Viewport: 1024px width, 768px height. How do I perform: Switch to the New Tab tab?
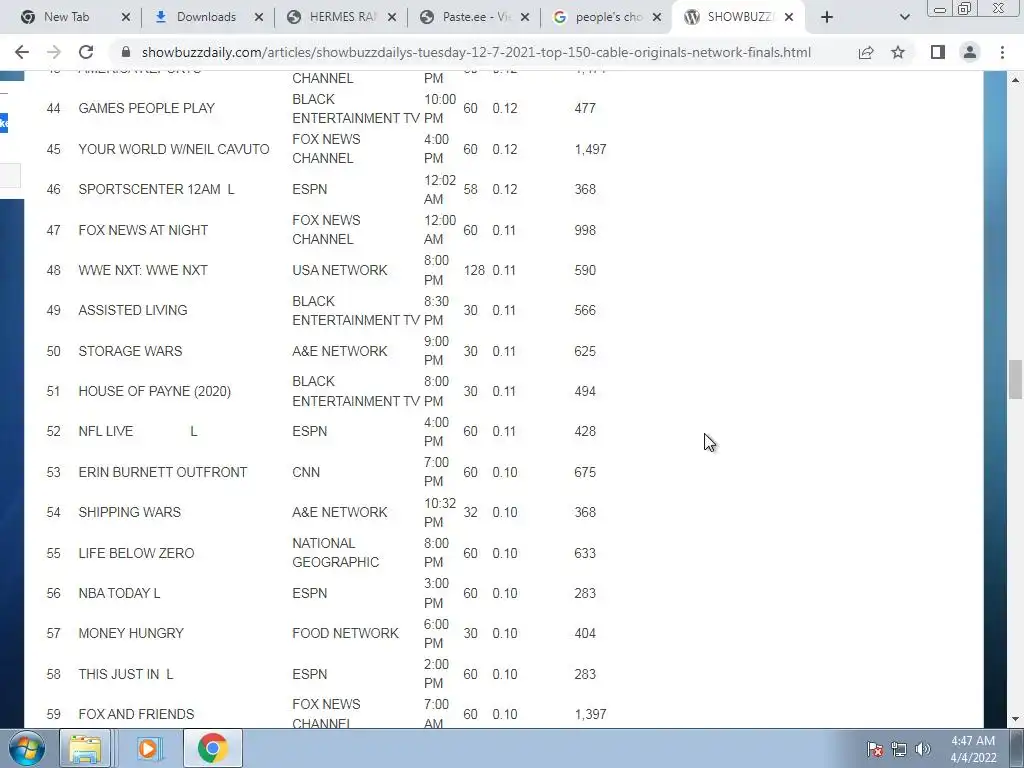[66, 17]
